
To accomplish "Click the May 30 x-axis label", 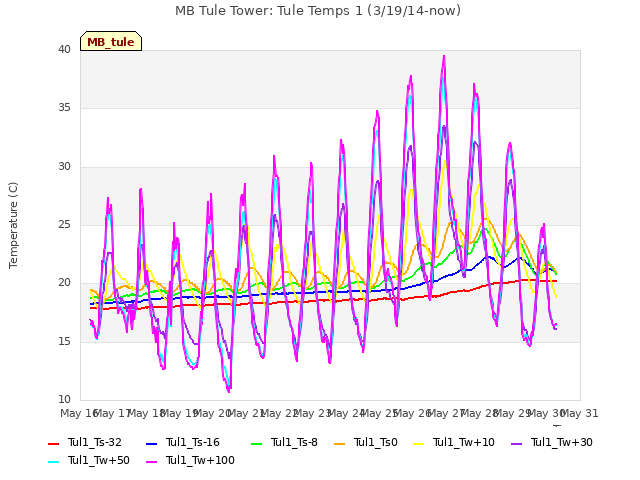I will tap(546, 413).
